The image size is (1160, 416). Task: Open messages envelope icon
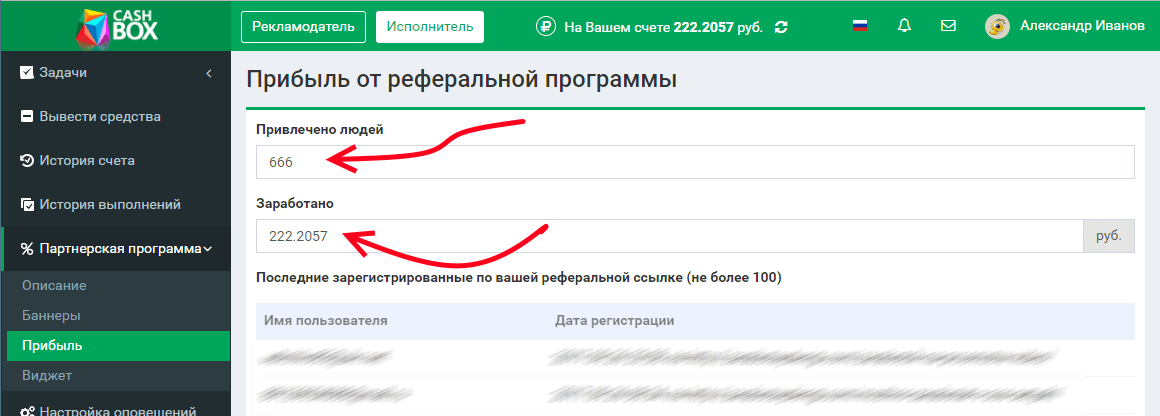(x=949, y=27)
